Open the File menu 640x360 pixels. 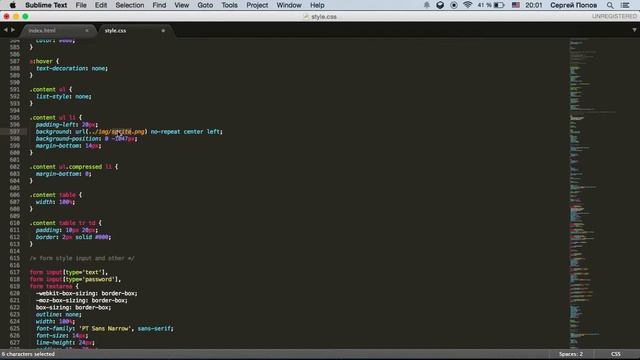[81, 5]
